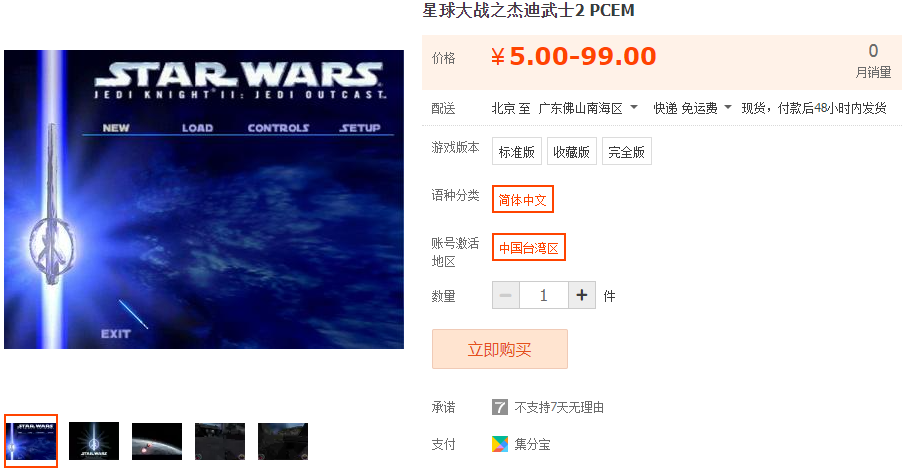Select the 完全版 game version
This screenshot has width=907, height=472.
(626, 152)
